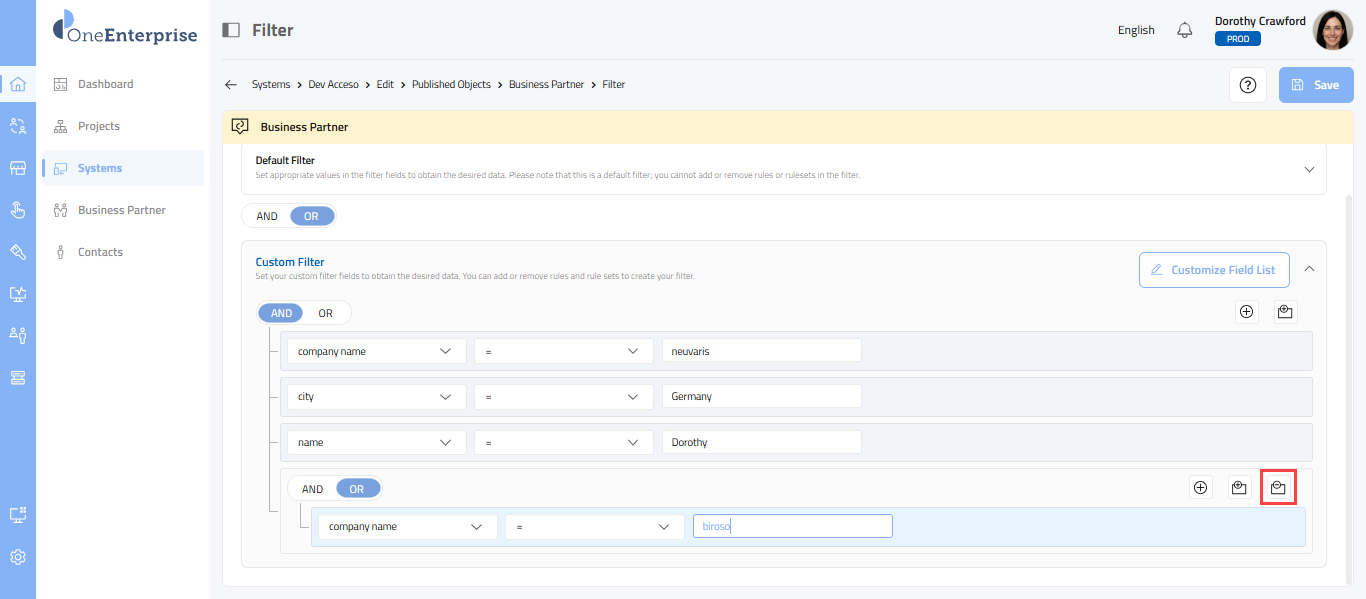This screenshot has width=1366, height=599.
Task: Click the Dorothy value input field
Action: 761,442
